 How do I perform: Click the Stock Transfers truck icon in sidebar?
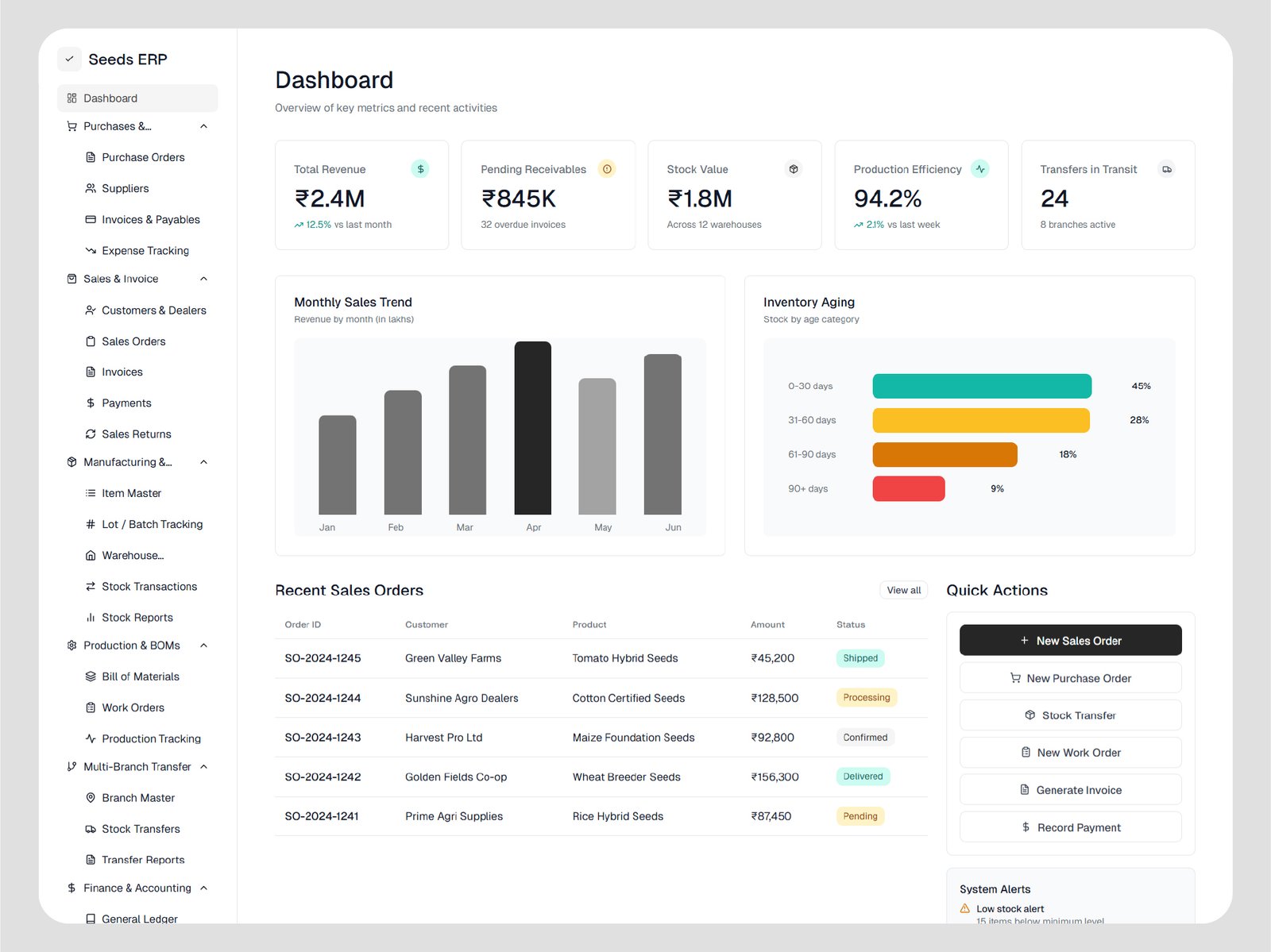(91, 828)
